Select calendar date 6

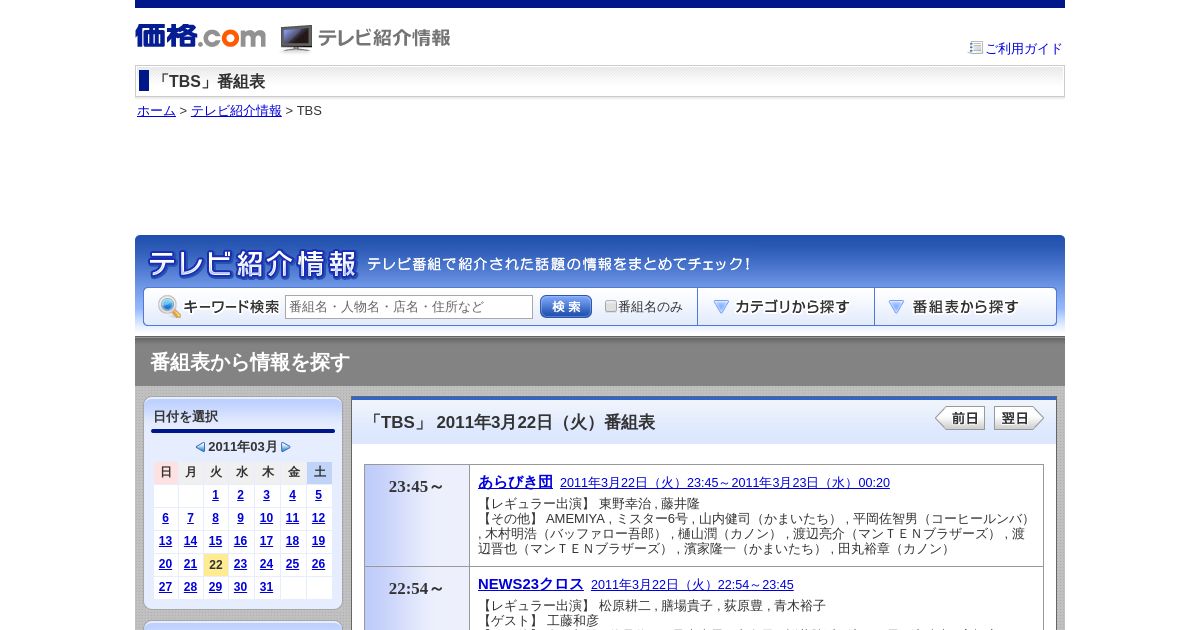coord(165,518)
